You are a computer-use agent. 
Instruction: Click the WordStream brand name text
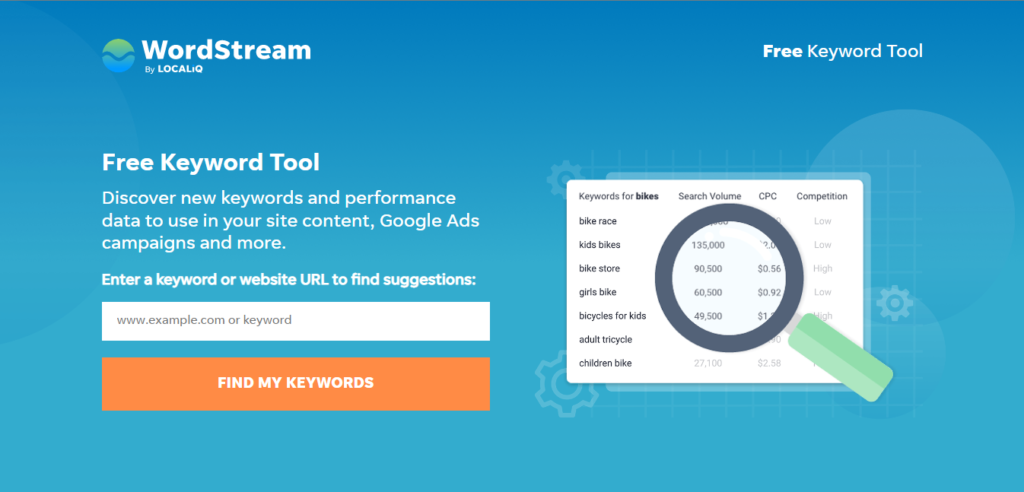click(226, 50)
